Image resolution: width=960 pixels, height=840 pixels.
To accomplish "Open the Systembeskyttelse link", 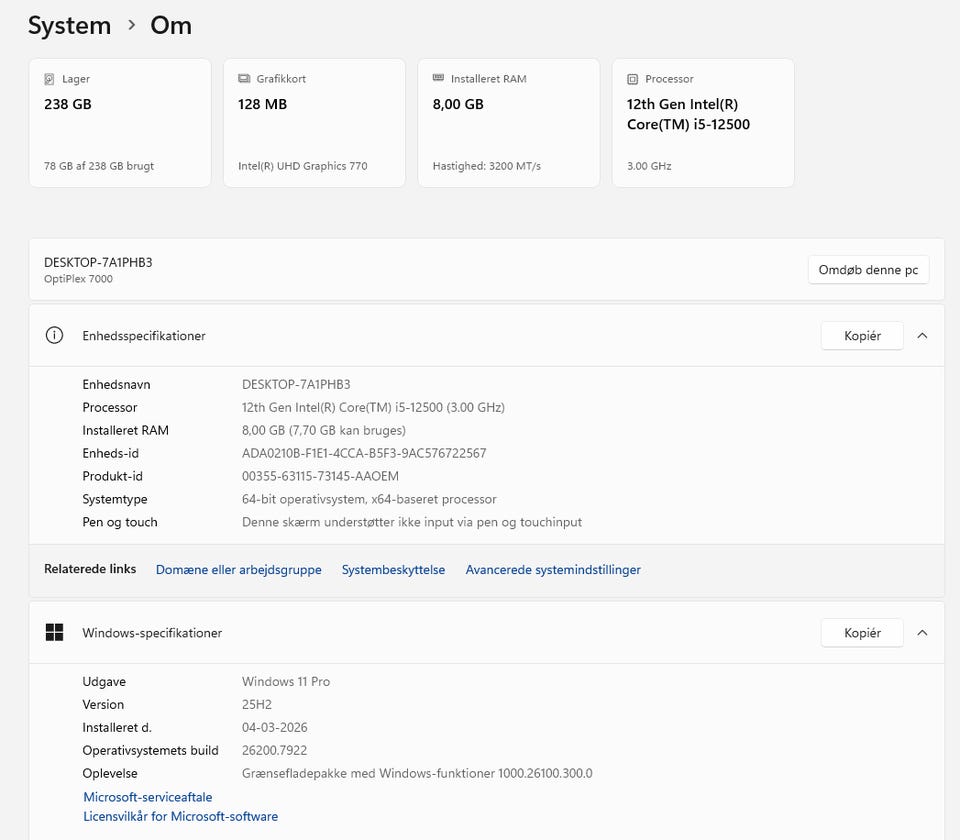I will (393, 570).
